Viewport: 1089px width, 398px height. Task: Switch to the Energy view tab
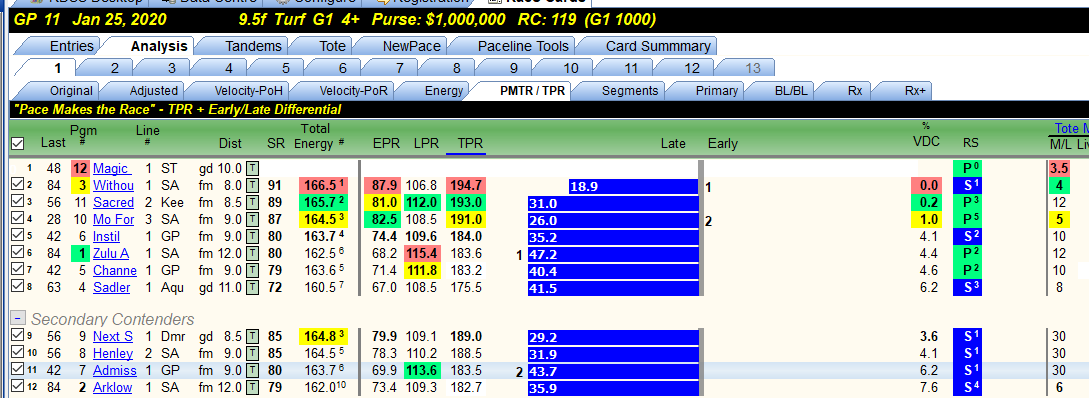click(x=443, y=90)
